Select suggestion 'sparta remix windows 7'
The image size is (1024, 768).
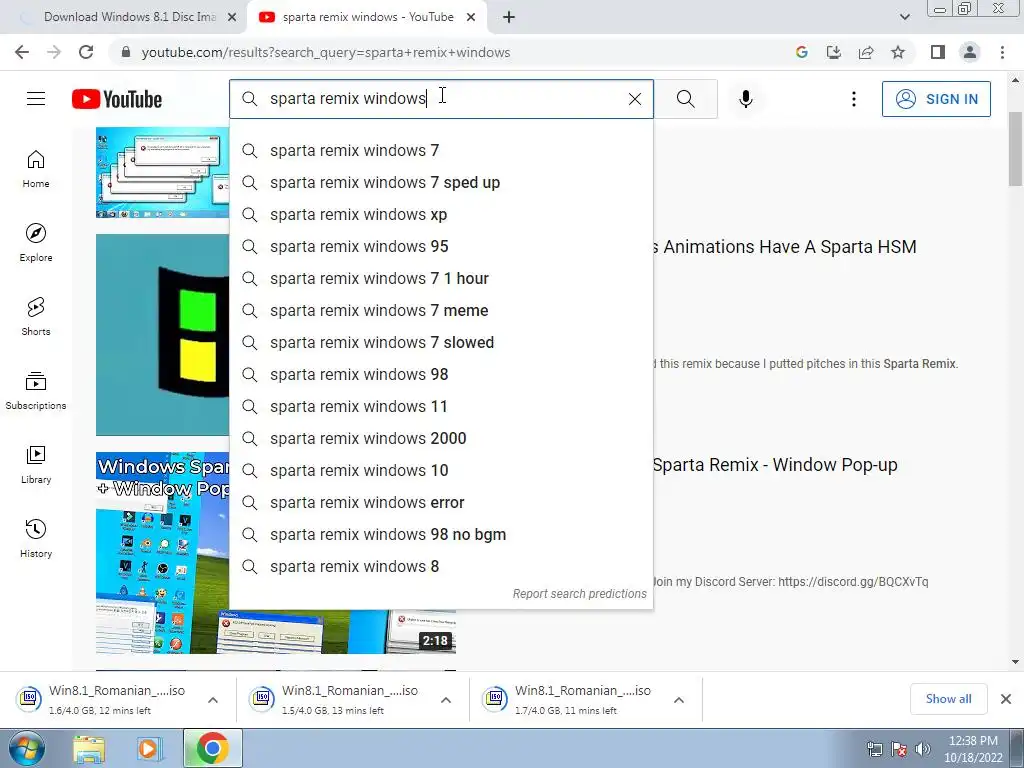pyautogui.click(x=441, y=150)
